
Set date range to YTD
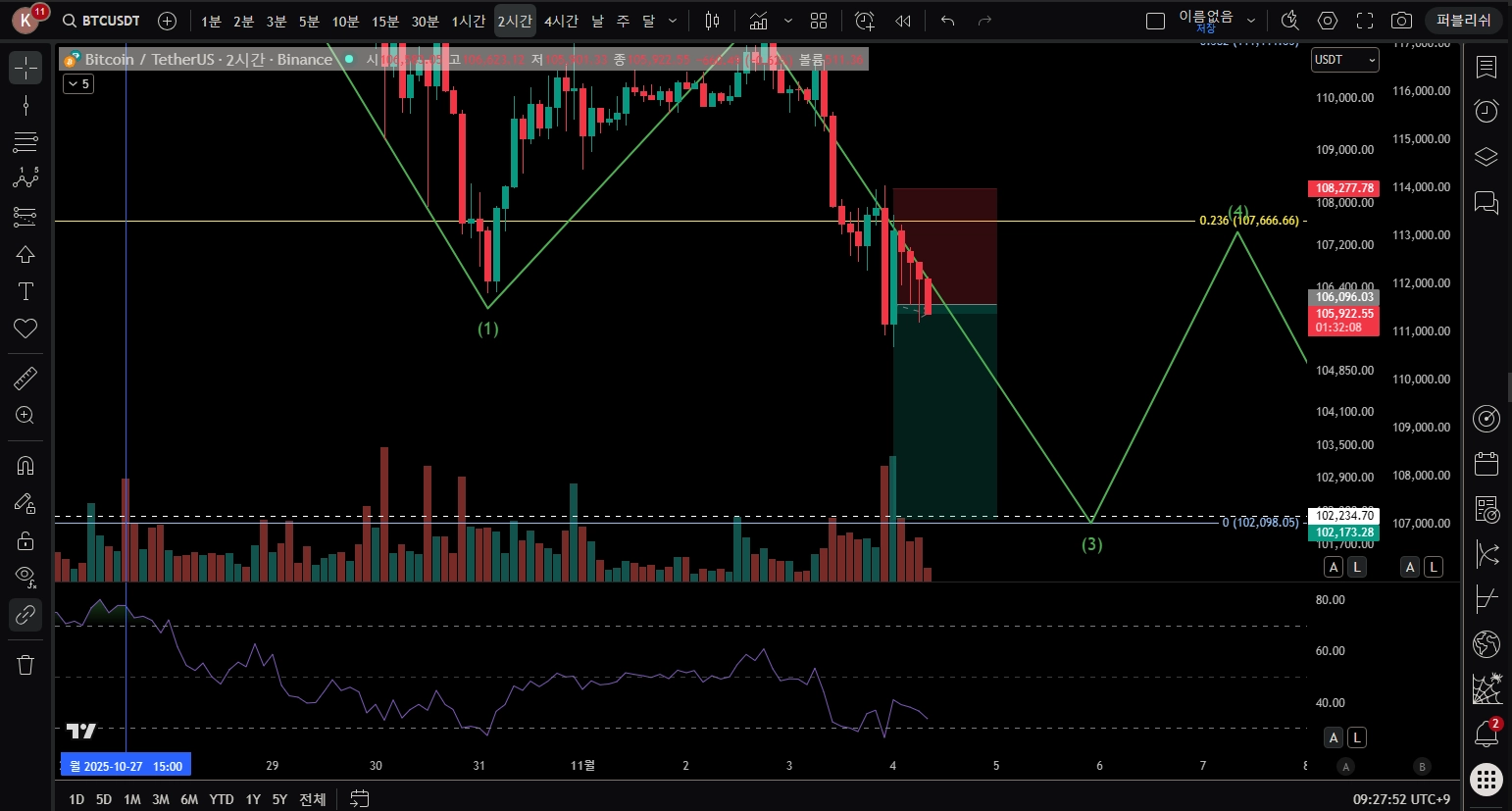[222, 799]
